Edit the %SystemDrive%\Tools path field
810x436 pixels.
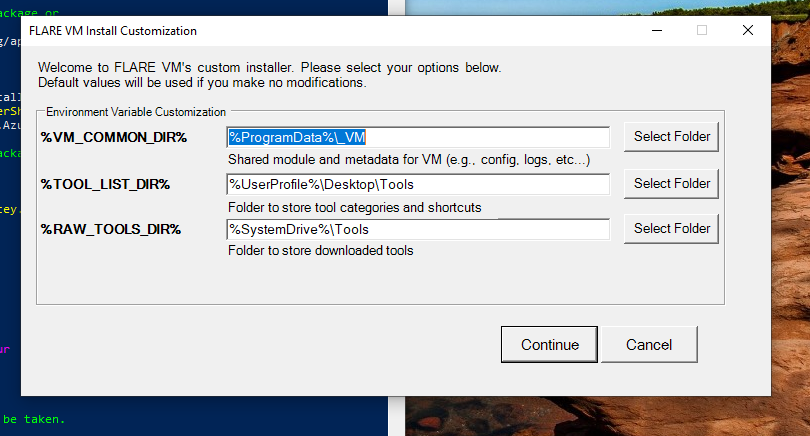coord(418,230)
